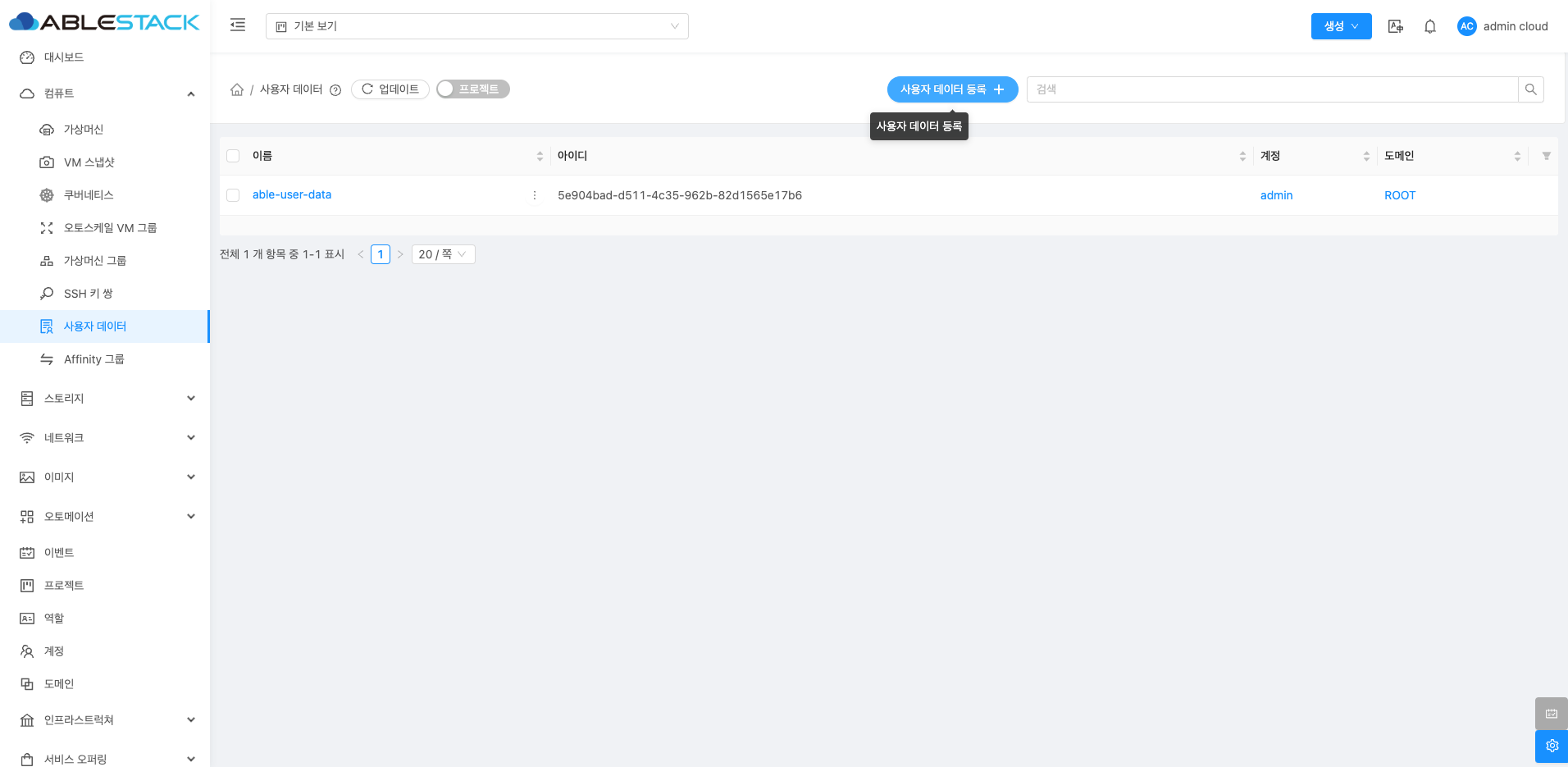Screen dimensions: 1568x767
Task: Open 오토스케일 VM 그룹 in sidebar
Action: coord(105,228)
